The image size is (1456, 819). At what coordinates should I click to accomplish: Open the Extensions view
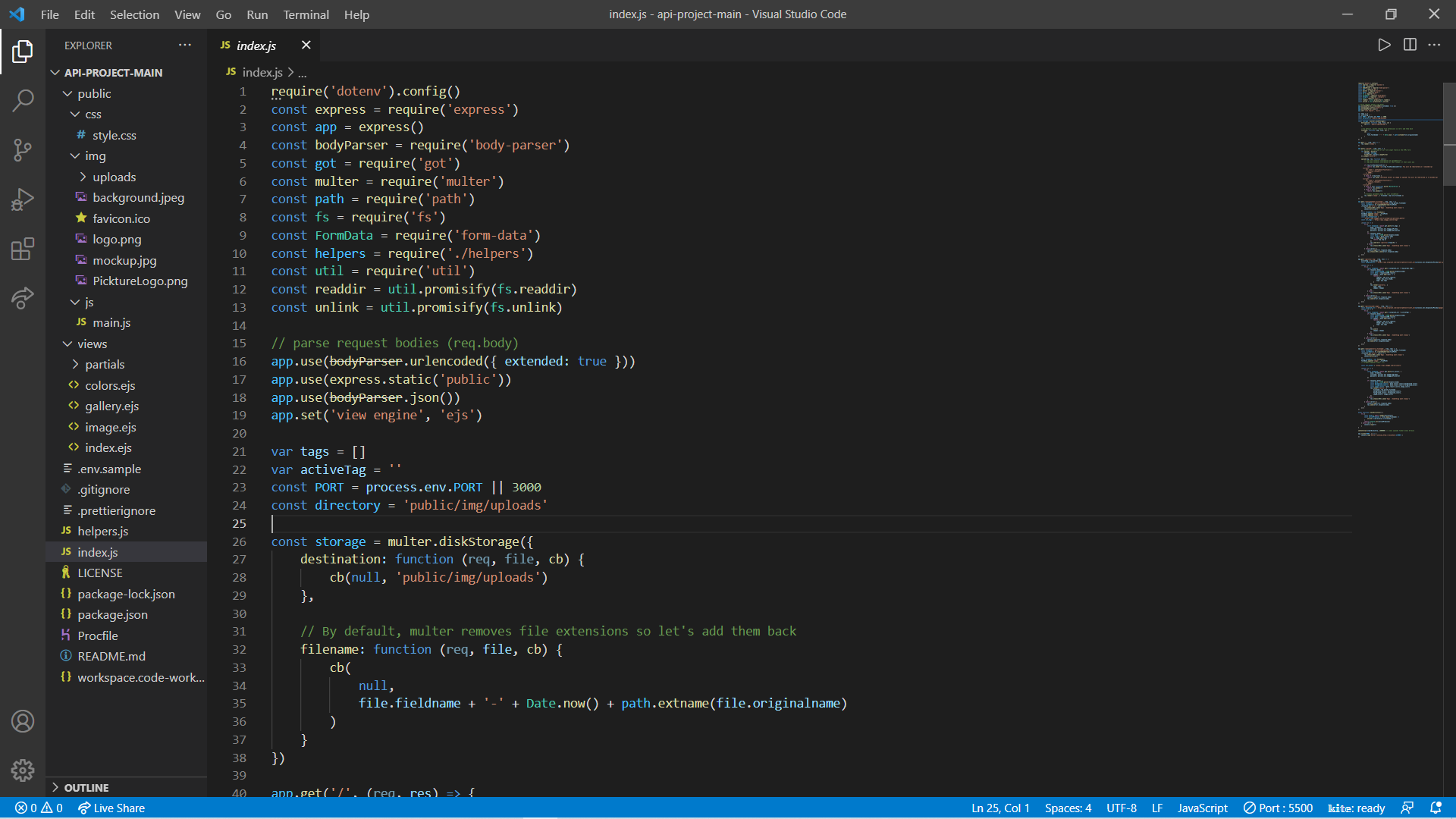click(23, 249)
